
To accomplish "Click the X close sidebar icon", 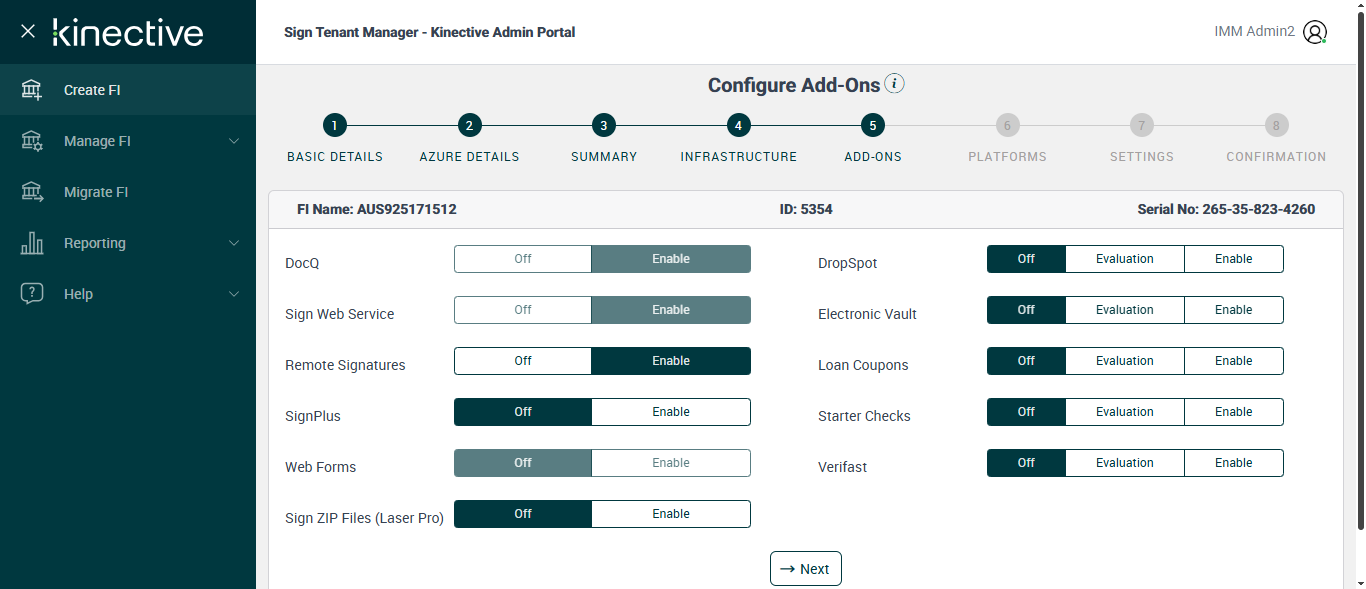I will click(28, 31).
